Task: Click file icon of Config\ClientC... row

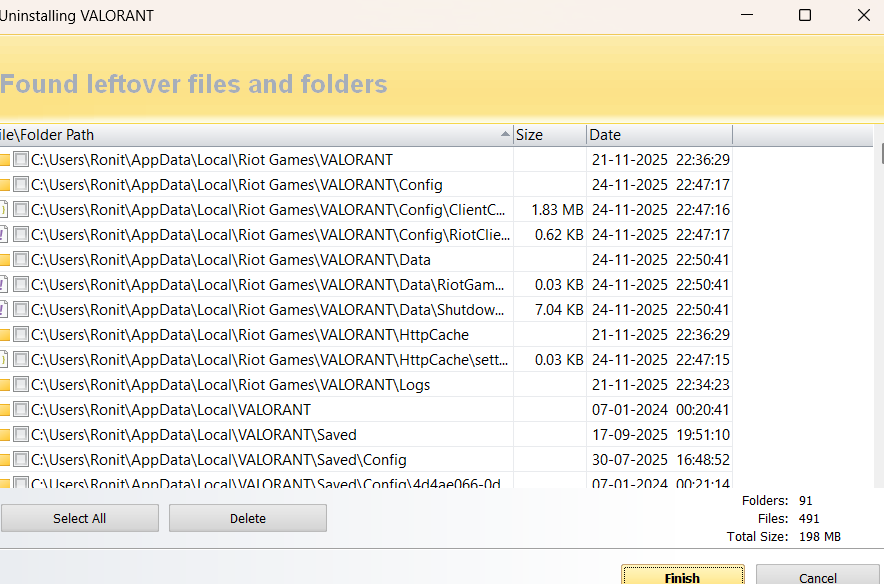Action: 4,210
